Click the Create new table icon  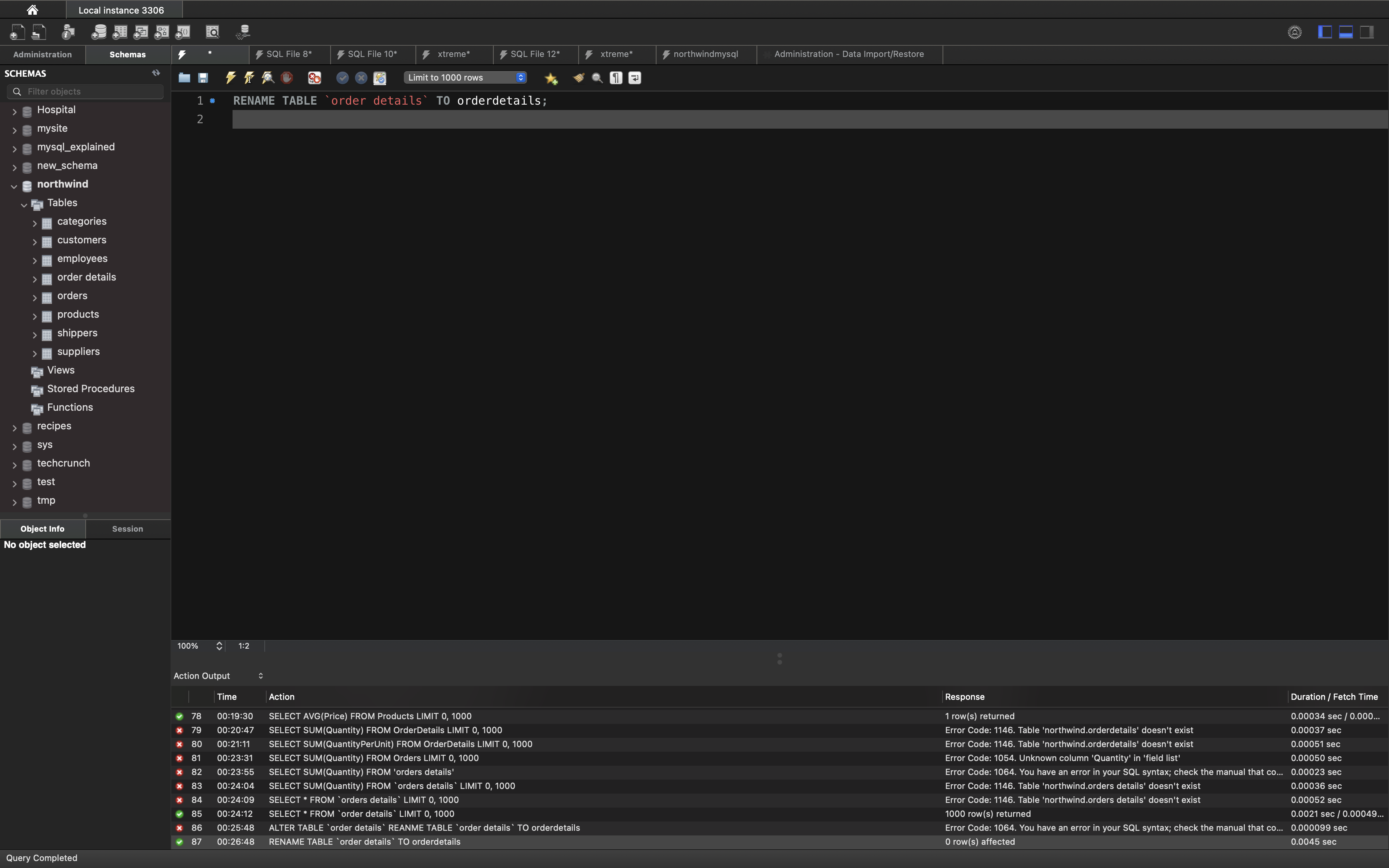point(120,32)
